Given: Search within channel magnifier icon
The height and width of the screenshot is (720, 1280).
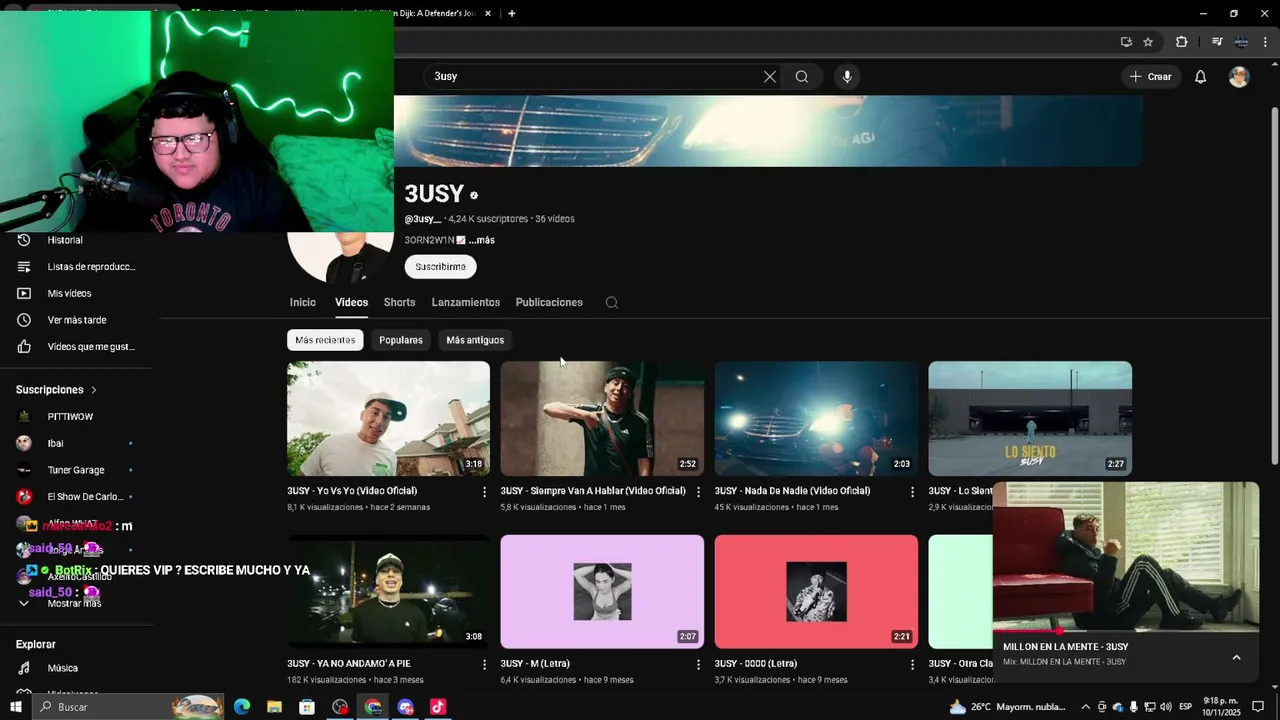Looking at the screenshot, I should tap(612, 303).
